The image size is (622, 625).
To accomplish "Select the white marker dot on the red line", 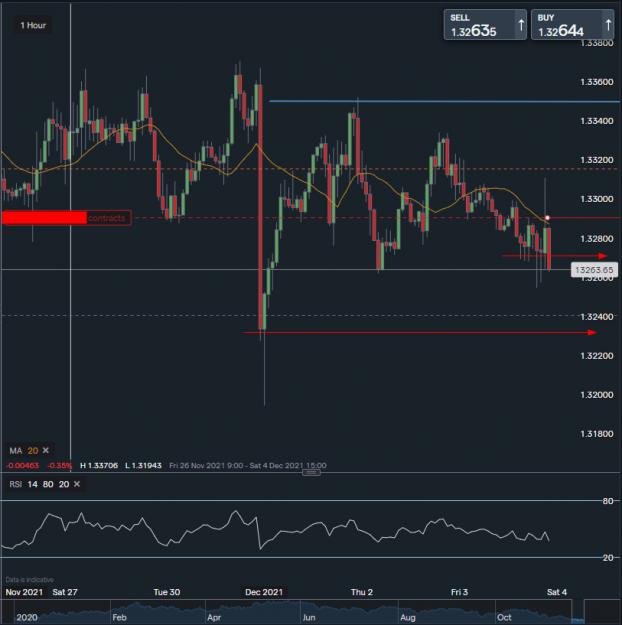I will pyautogui.click(x=547, y=218).
